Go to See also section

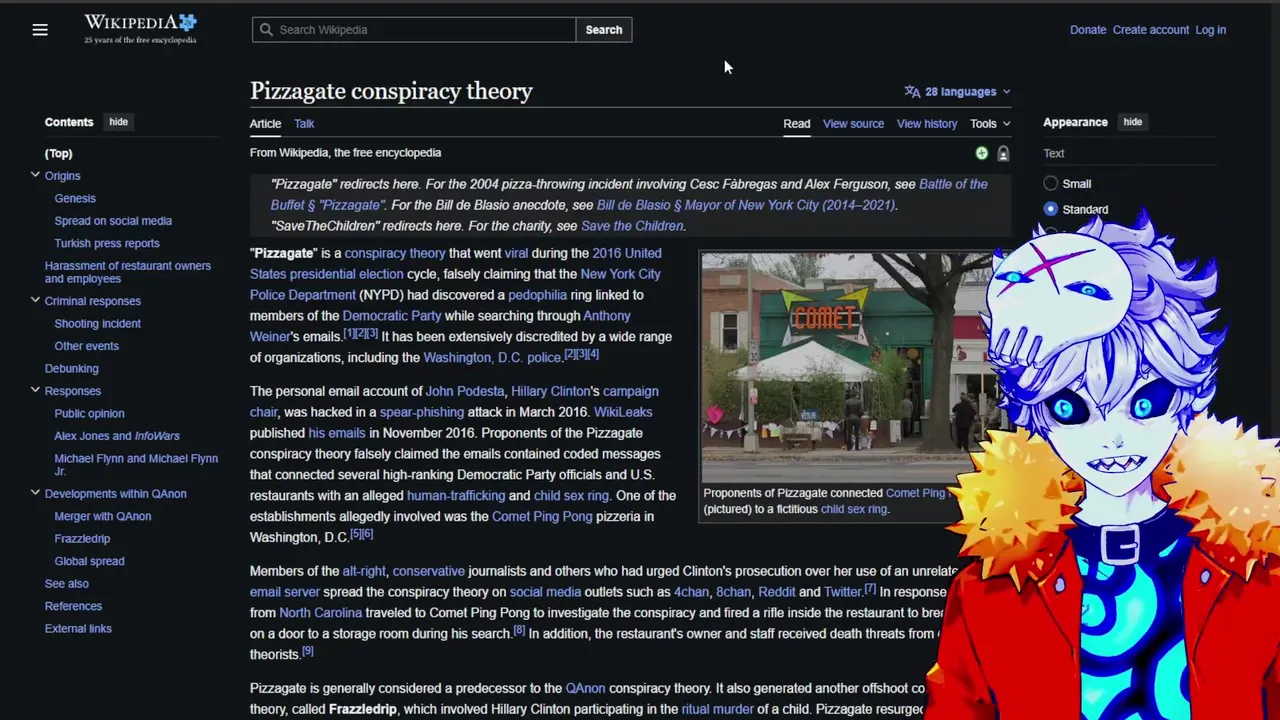click(66, 584)
